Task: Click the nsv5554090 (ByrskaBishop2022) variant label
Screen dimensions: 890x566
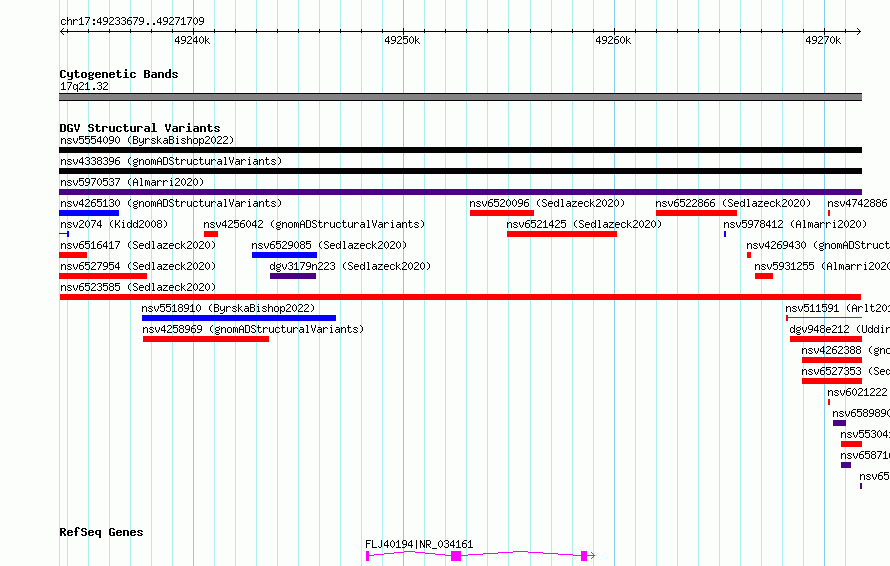Action: [x=147, y=140]
